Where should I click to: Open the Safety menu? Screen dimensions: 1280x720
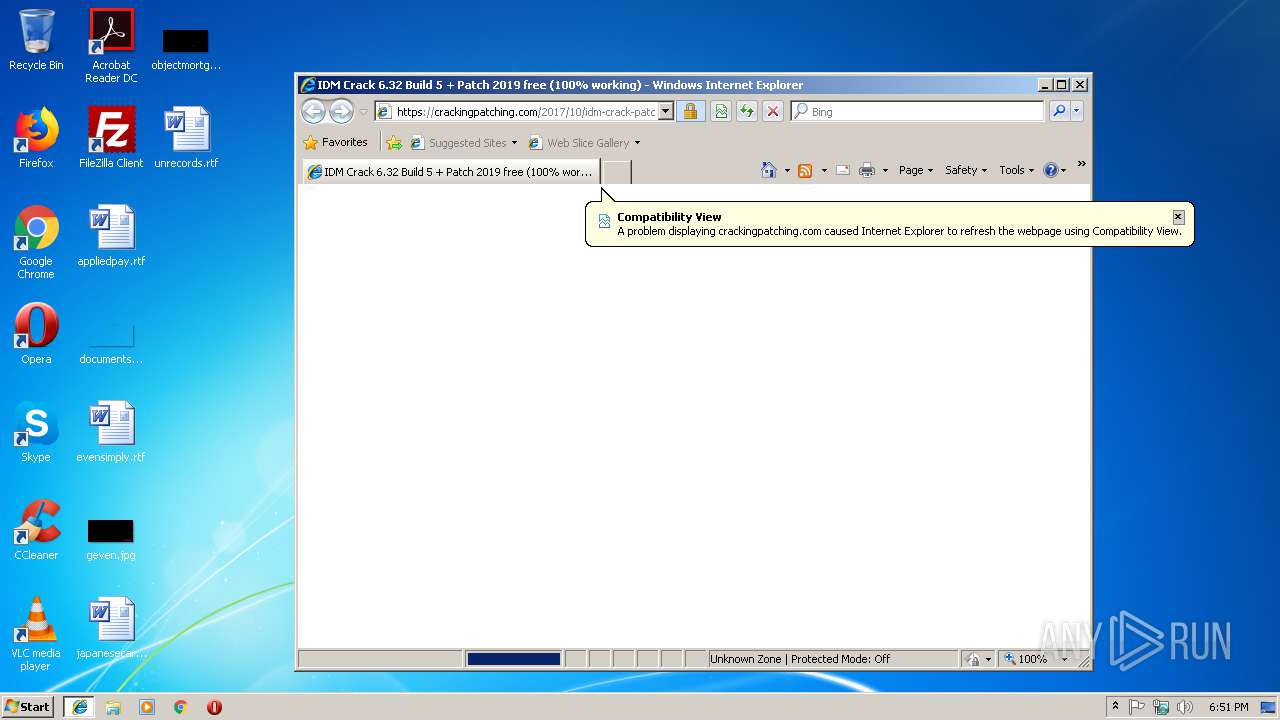coord(965,170)
